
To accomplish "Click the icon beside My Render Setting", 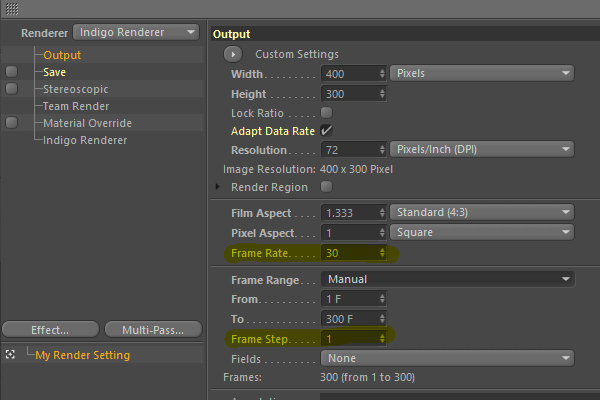I will [x=11, y=355].
